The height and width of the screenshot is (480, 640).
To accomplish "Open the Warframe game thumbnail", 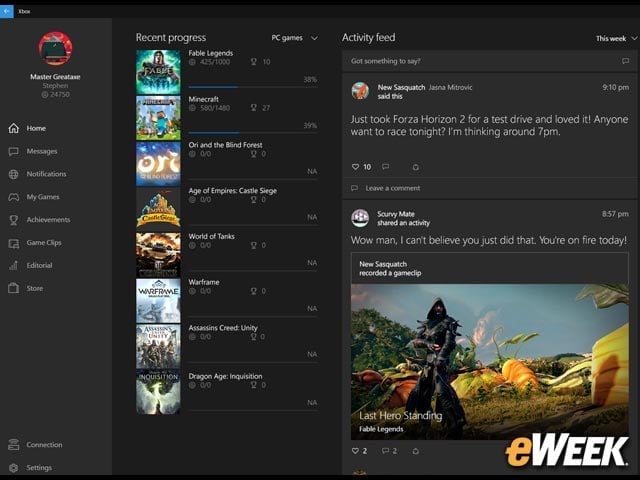I will tap(158, 301).
